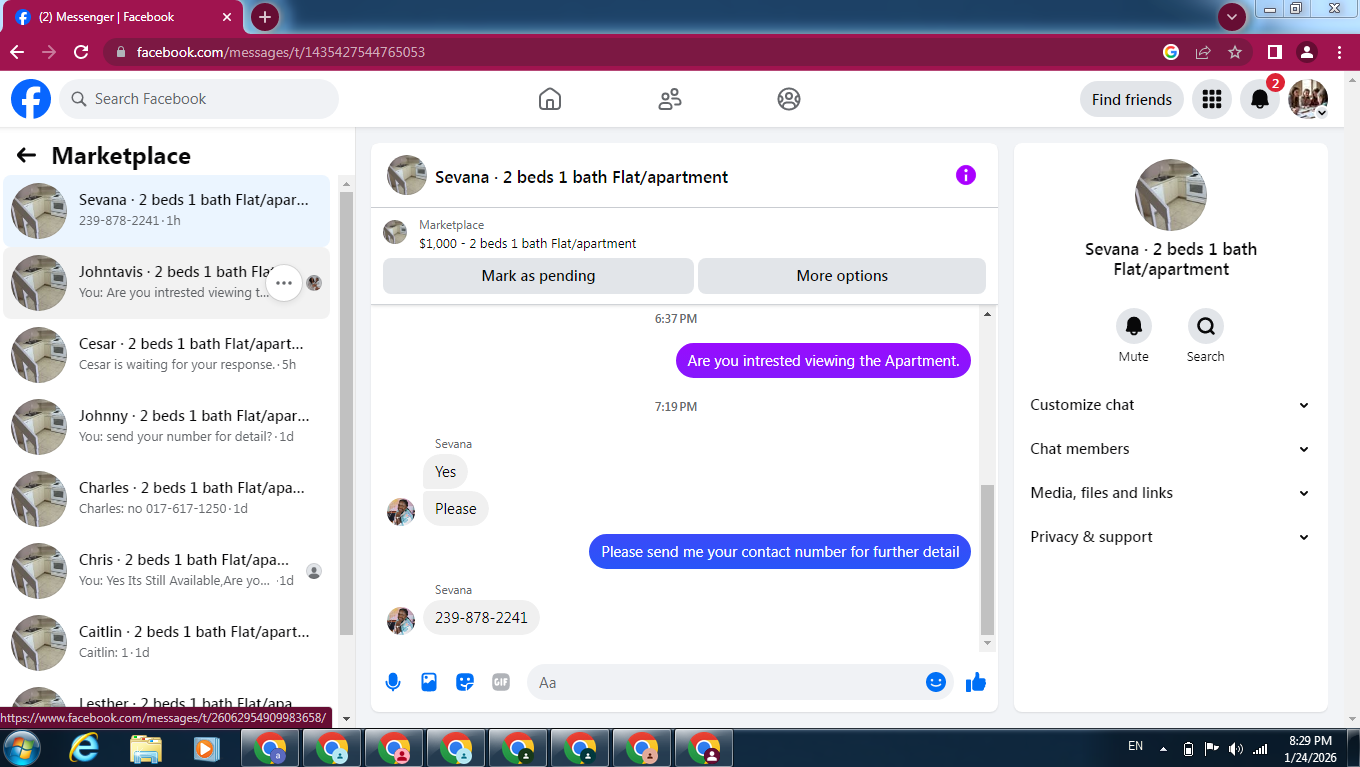Image resolution: width=1360 pixels, height=767 pixels.
Task: Open conversation information purple icon
Action: 965,175
